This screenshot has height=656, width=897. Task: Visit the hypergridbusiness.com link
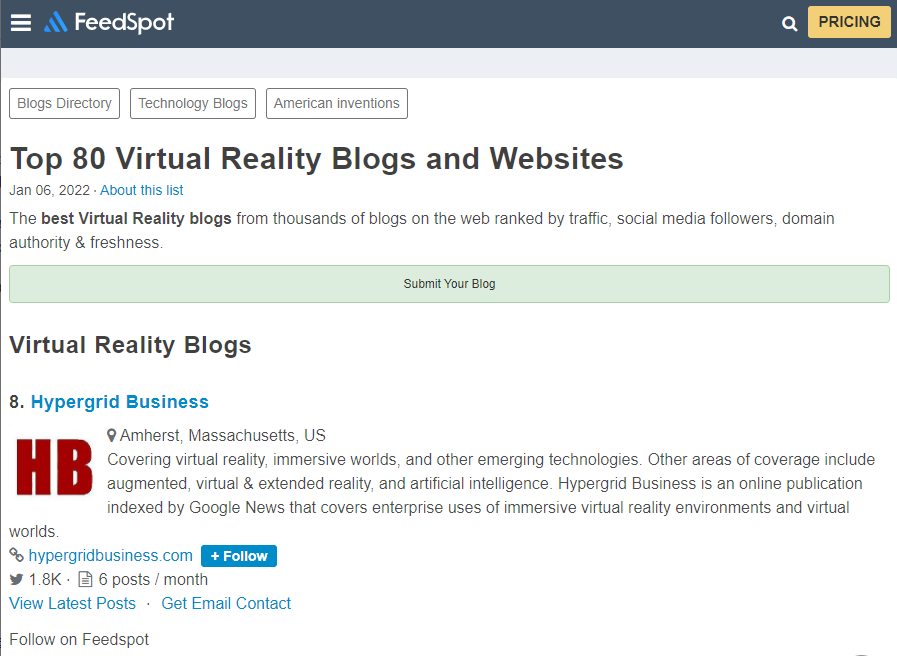click(110, 555)
